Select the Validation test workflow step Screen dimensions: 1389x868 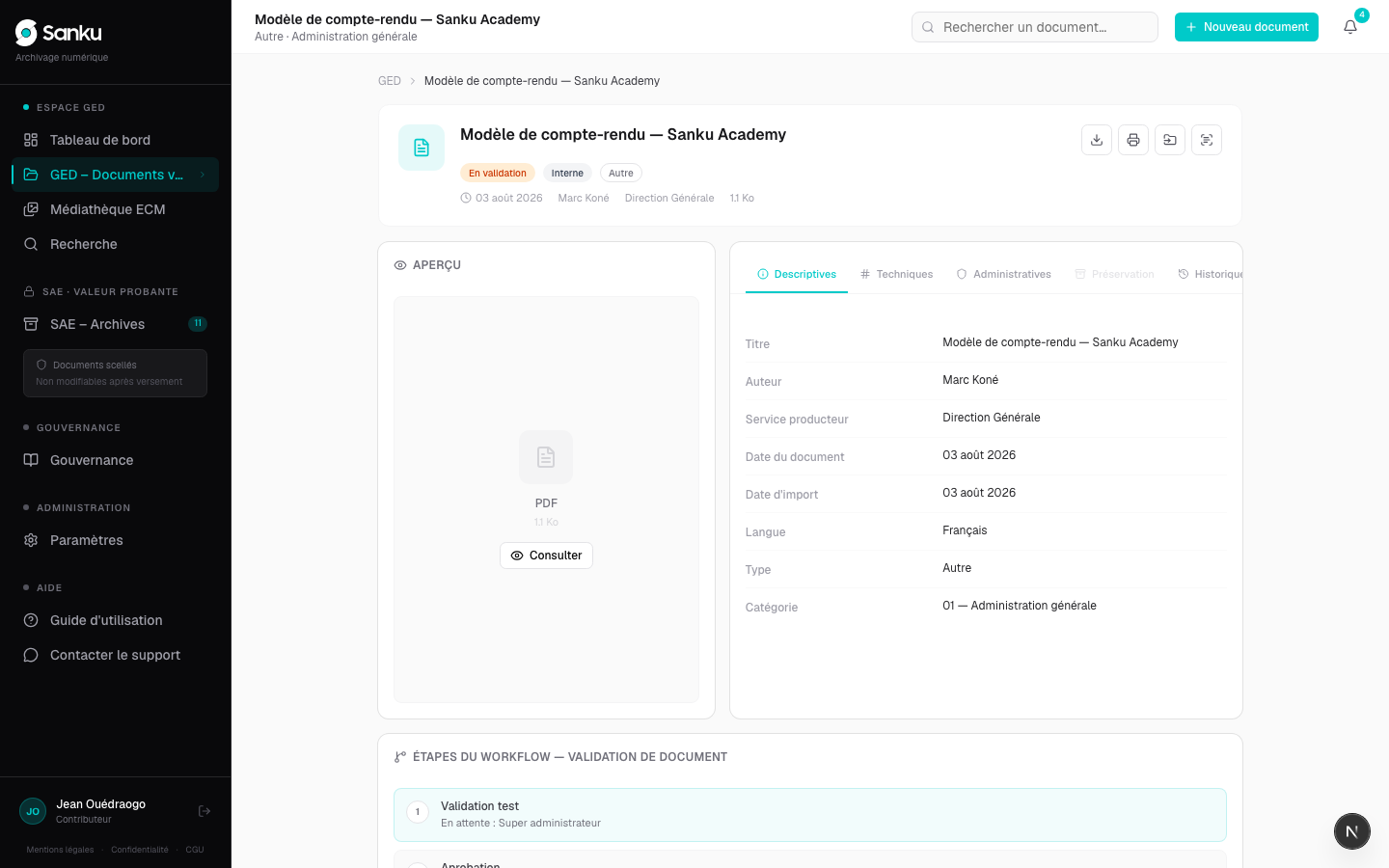pos(810,815)
